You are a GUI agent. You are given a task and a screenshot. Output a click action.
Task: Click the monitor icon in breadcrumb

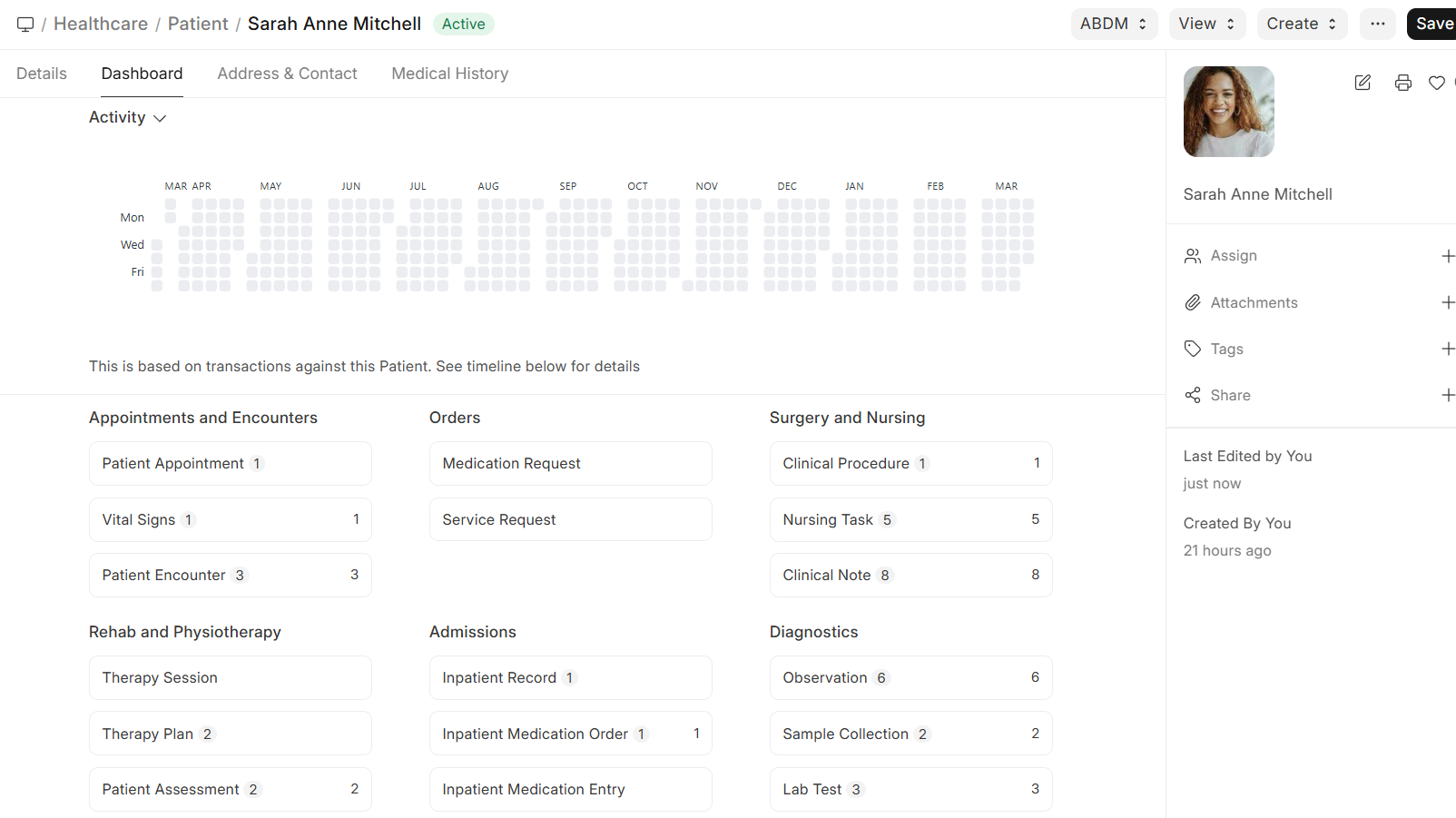click(25, 24)
